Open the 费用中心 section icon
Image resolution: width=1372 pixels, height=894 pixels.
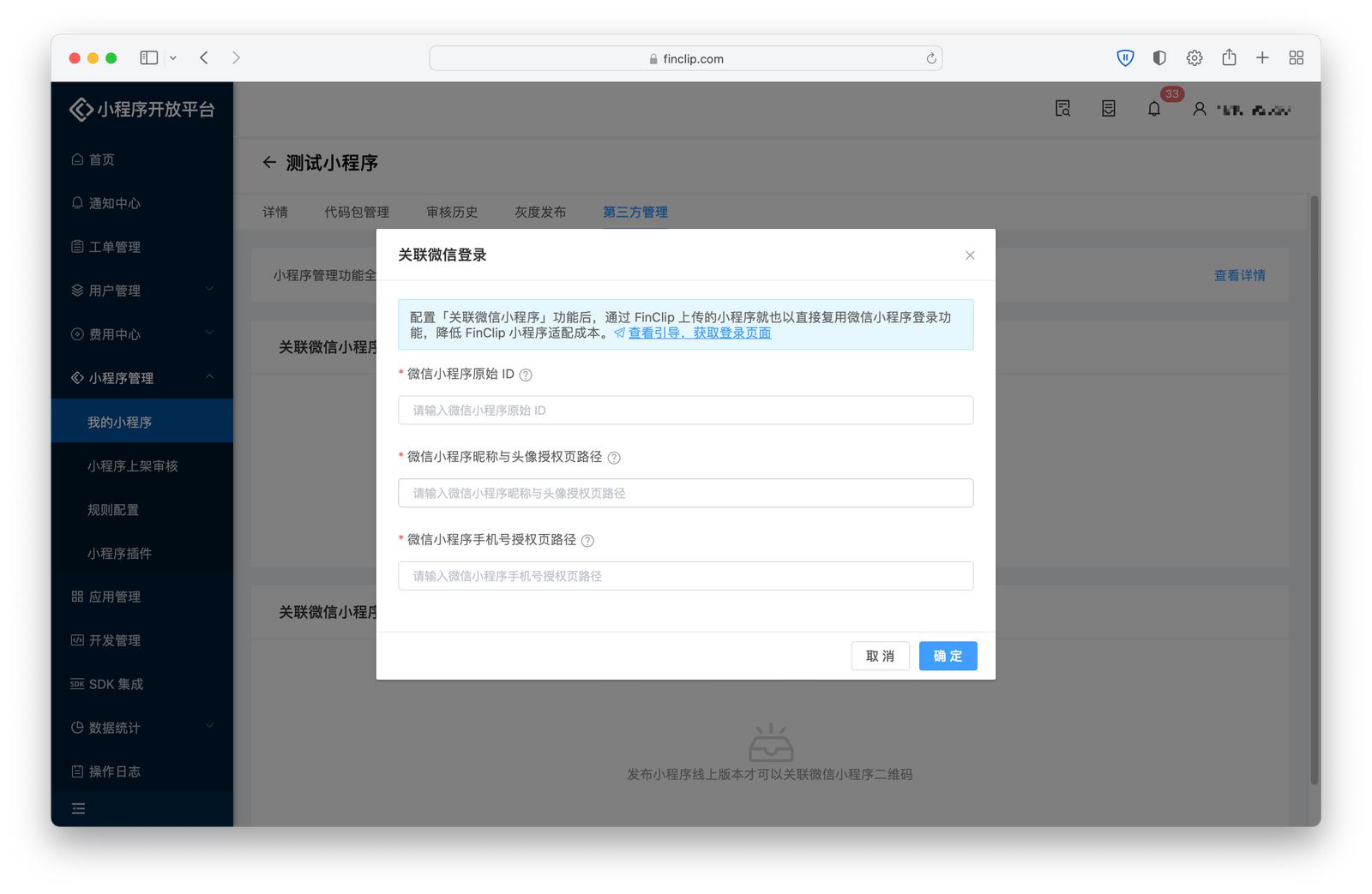[78, 333]
